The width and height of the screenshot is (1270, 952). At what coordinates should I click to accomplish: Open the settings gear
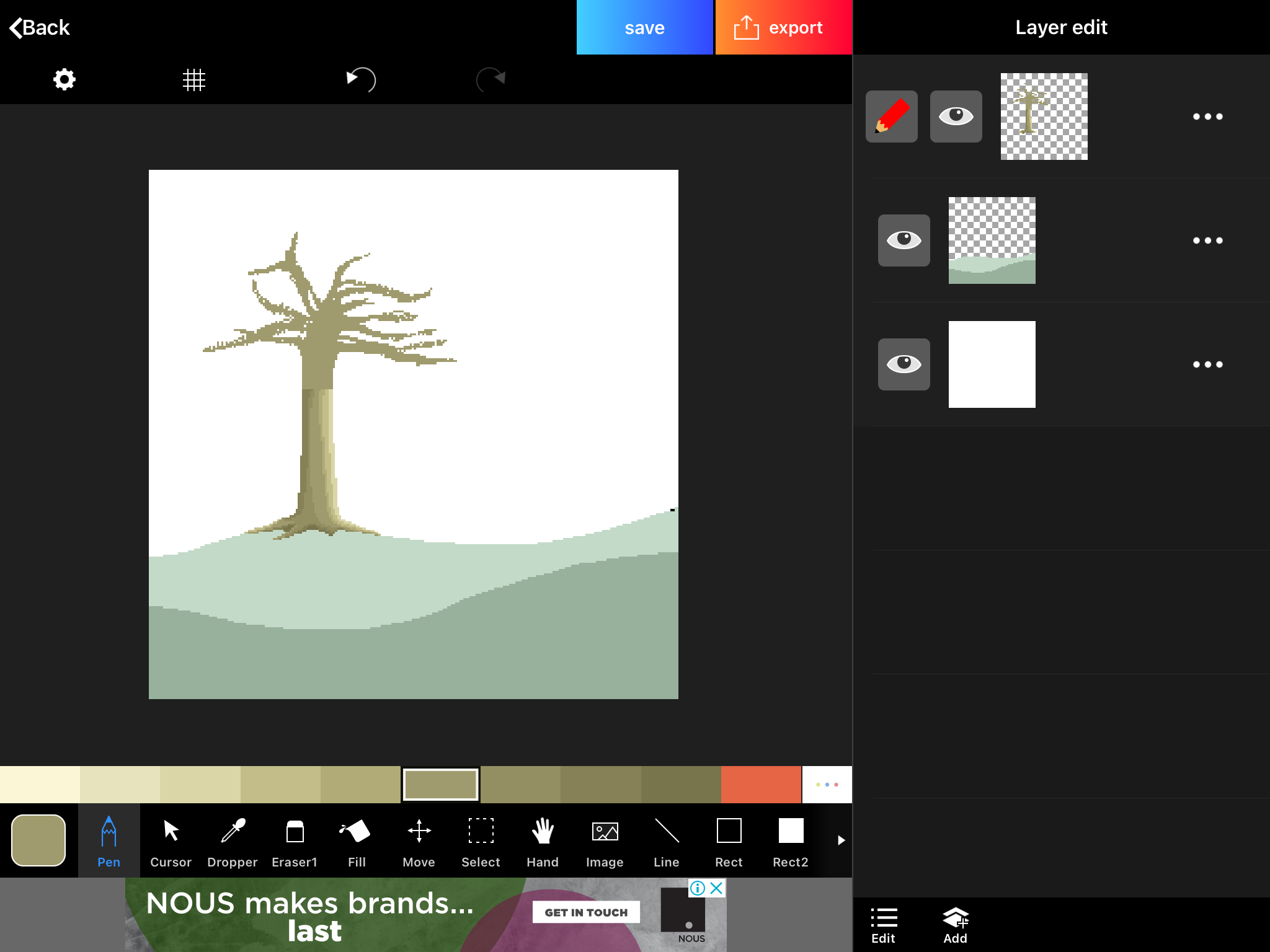click(x=64, y=79)
